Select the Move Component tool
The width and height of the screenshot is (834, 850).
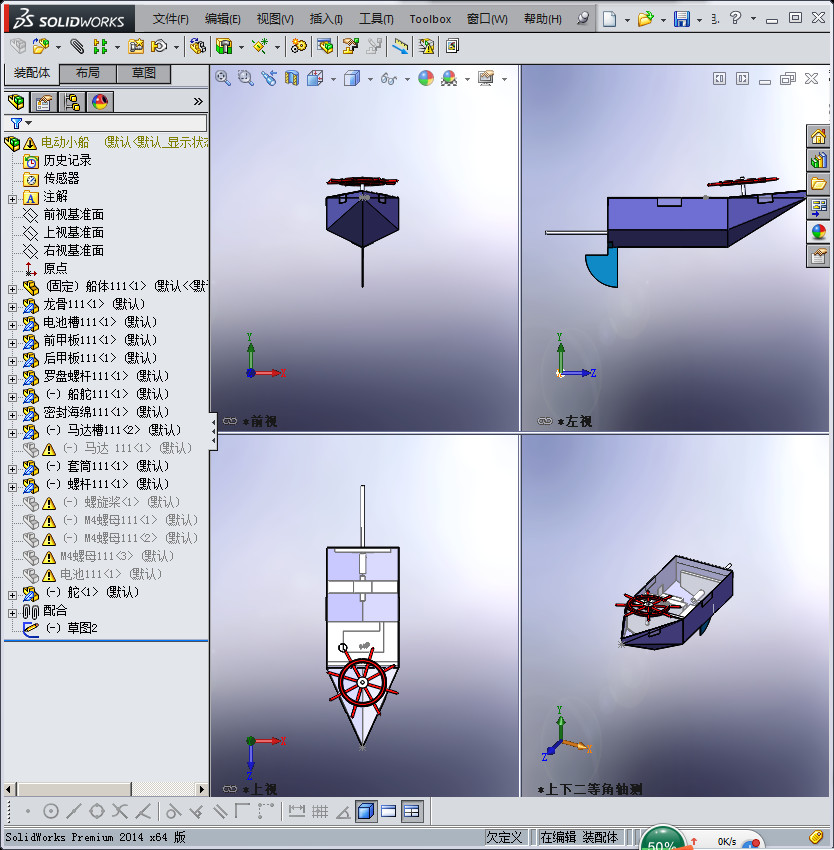(x=159, y=47)
